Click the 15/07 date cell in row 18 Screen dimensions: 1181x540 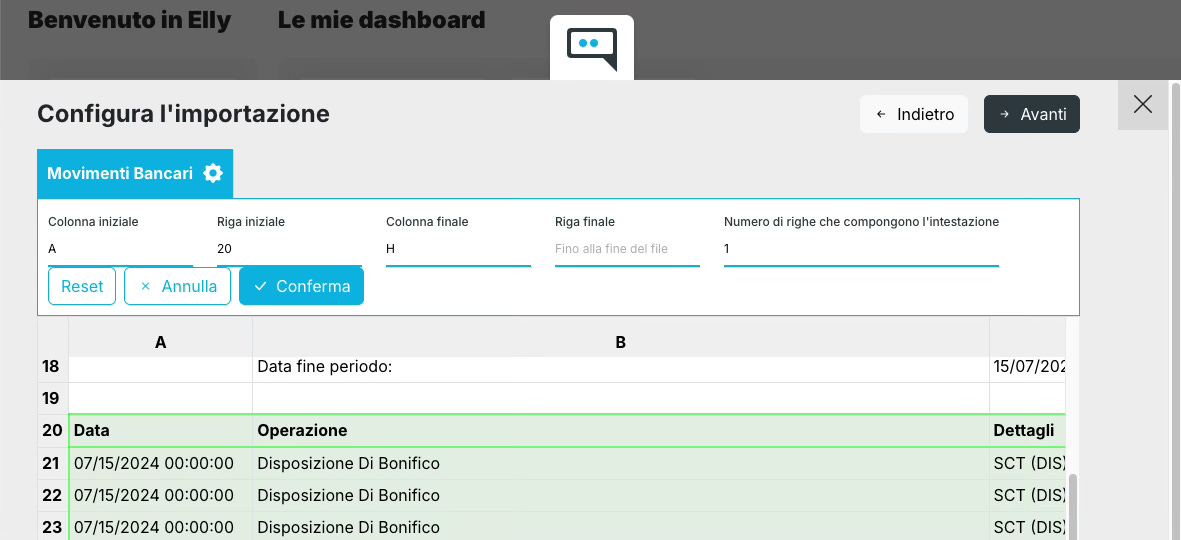point(1028,368)
